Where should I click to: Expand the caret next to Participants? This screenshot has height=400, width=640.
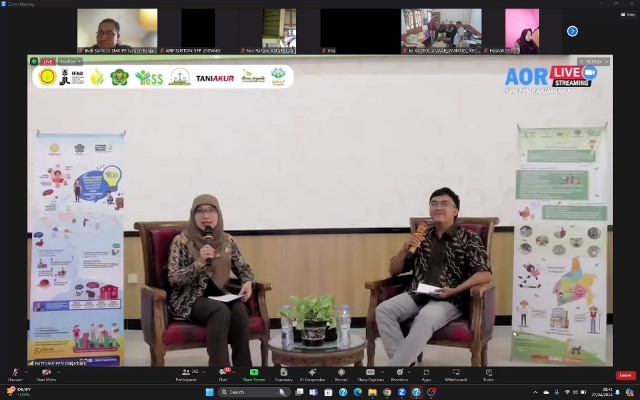pyautogui.click(x=203, y=372)
